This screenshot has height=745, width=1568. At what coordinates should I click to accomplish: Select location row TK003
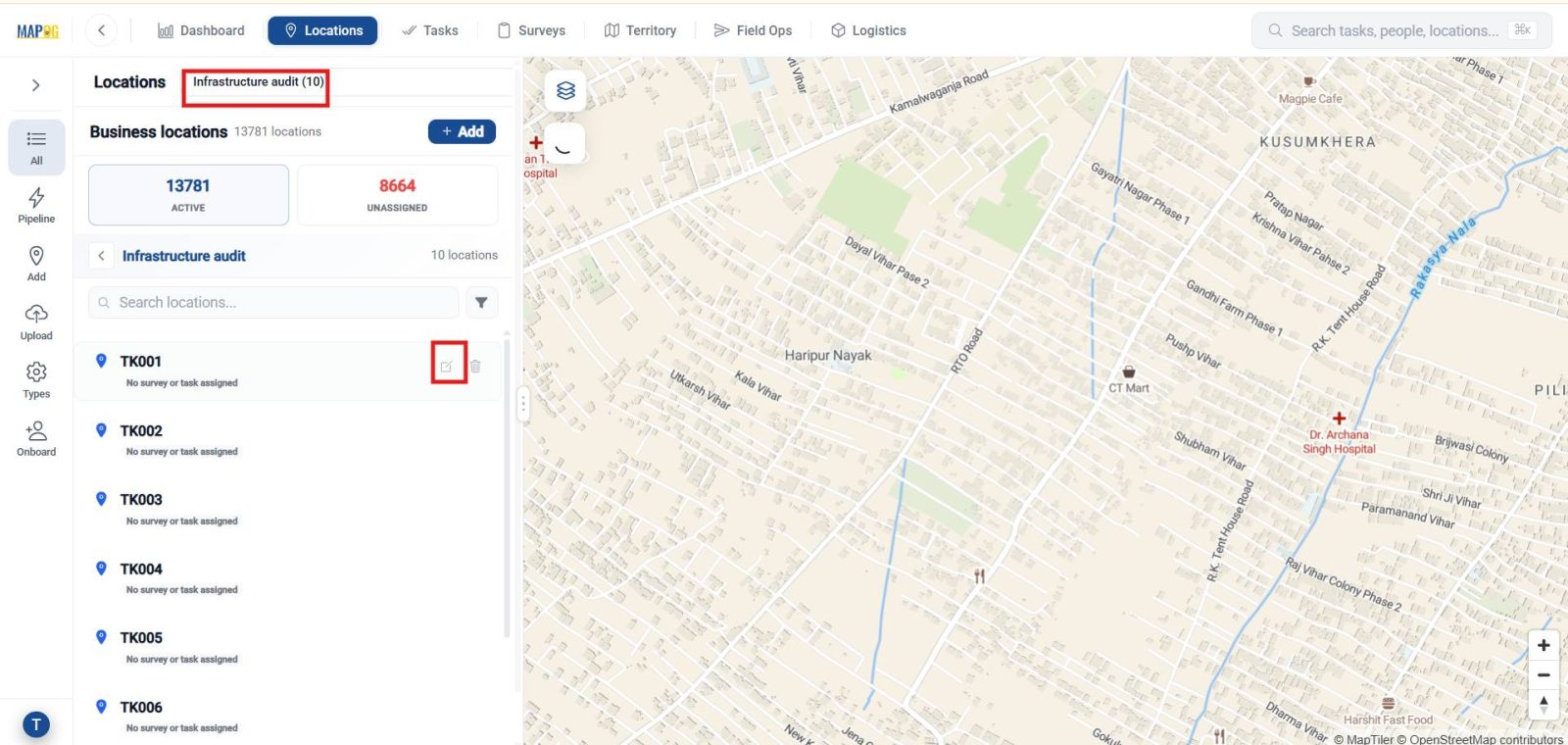[288, 509]
